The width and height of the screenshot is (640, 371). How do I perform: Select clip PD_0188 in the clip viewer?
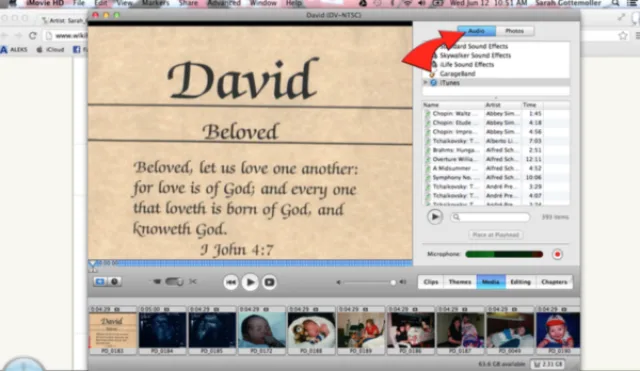pyautogui.click(x=311, y=331)
